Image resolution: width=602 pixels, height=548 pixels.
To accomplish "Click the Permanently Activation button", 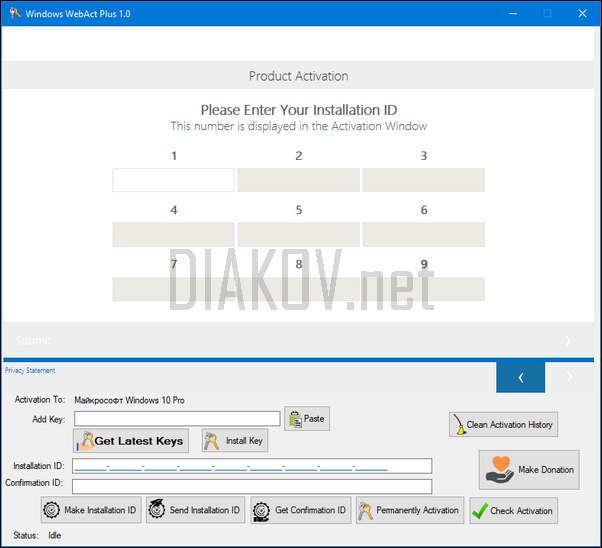I will tap(410, 510).
